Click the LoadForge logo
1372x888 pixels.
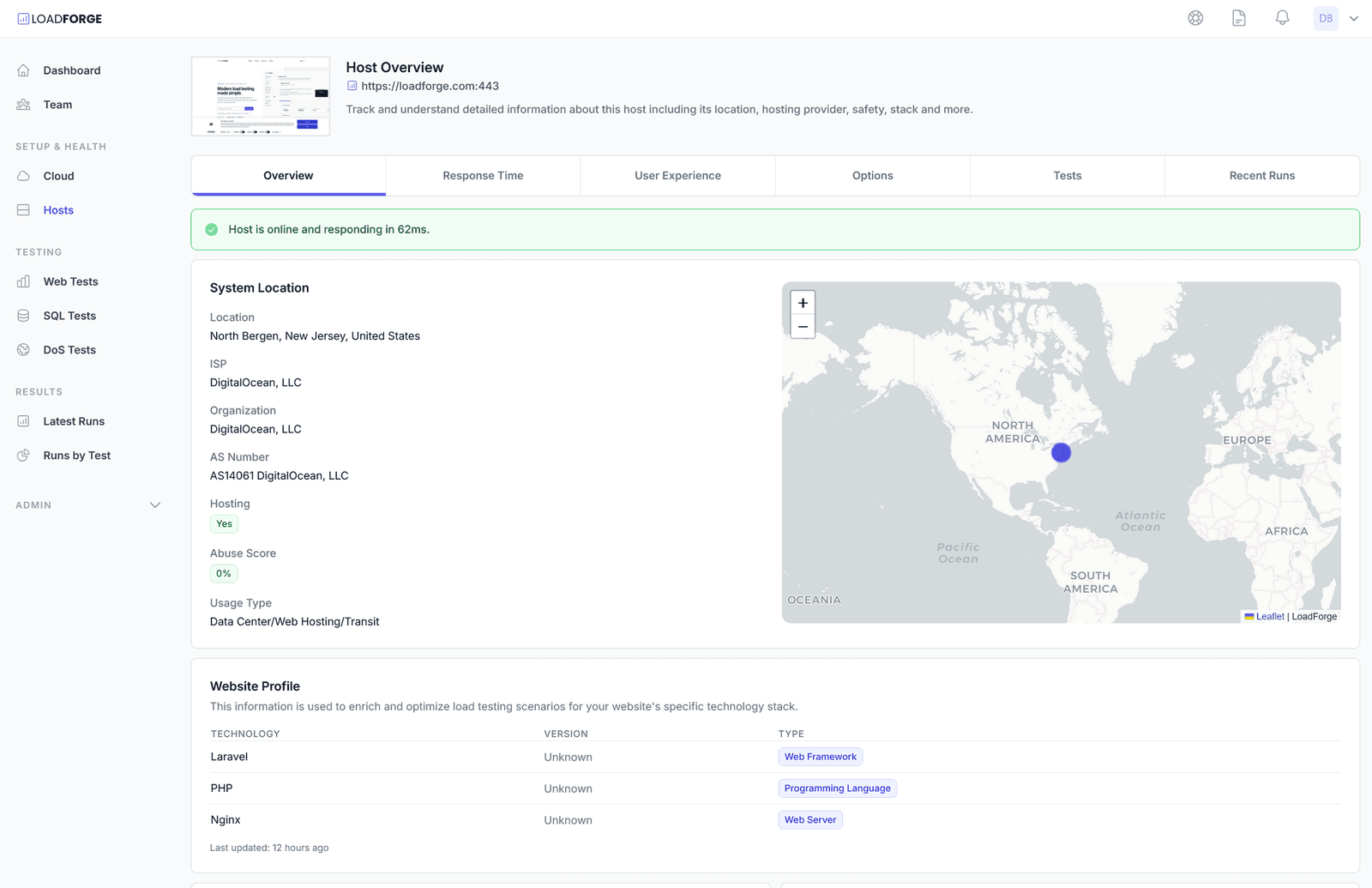pos(59,18)
